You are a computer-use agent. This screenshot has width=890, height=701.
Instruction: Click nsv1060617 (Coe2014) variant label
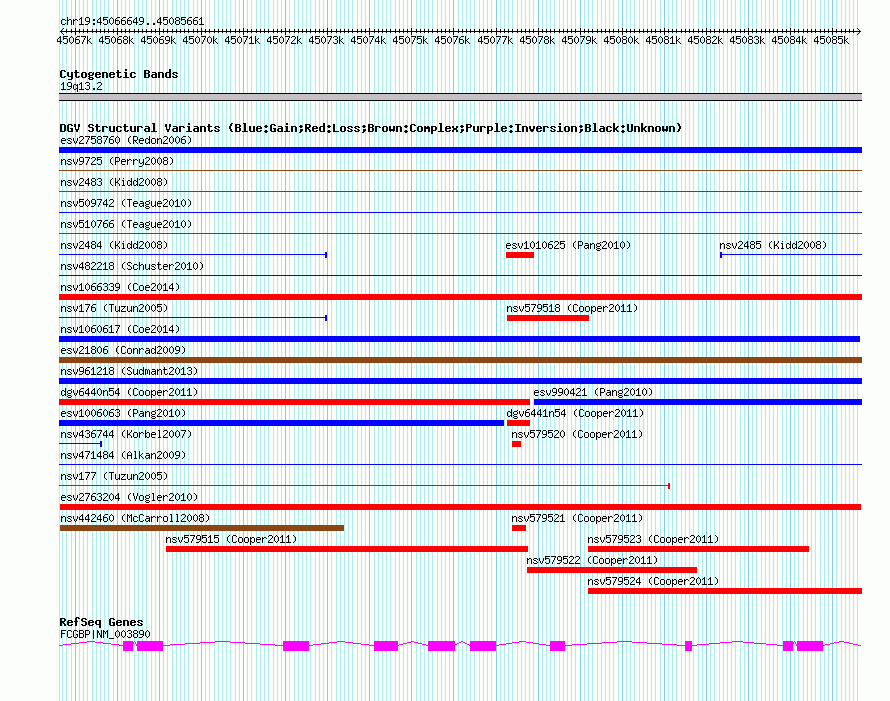tap(120, 329)
